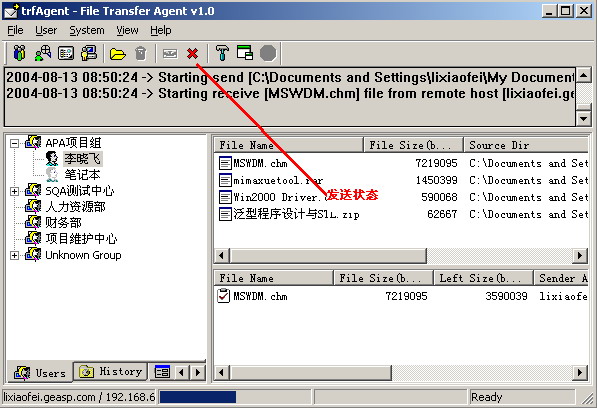Open the View menu

[x=128, y=30]
